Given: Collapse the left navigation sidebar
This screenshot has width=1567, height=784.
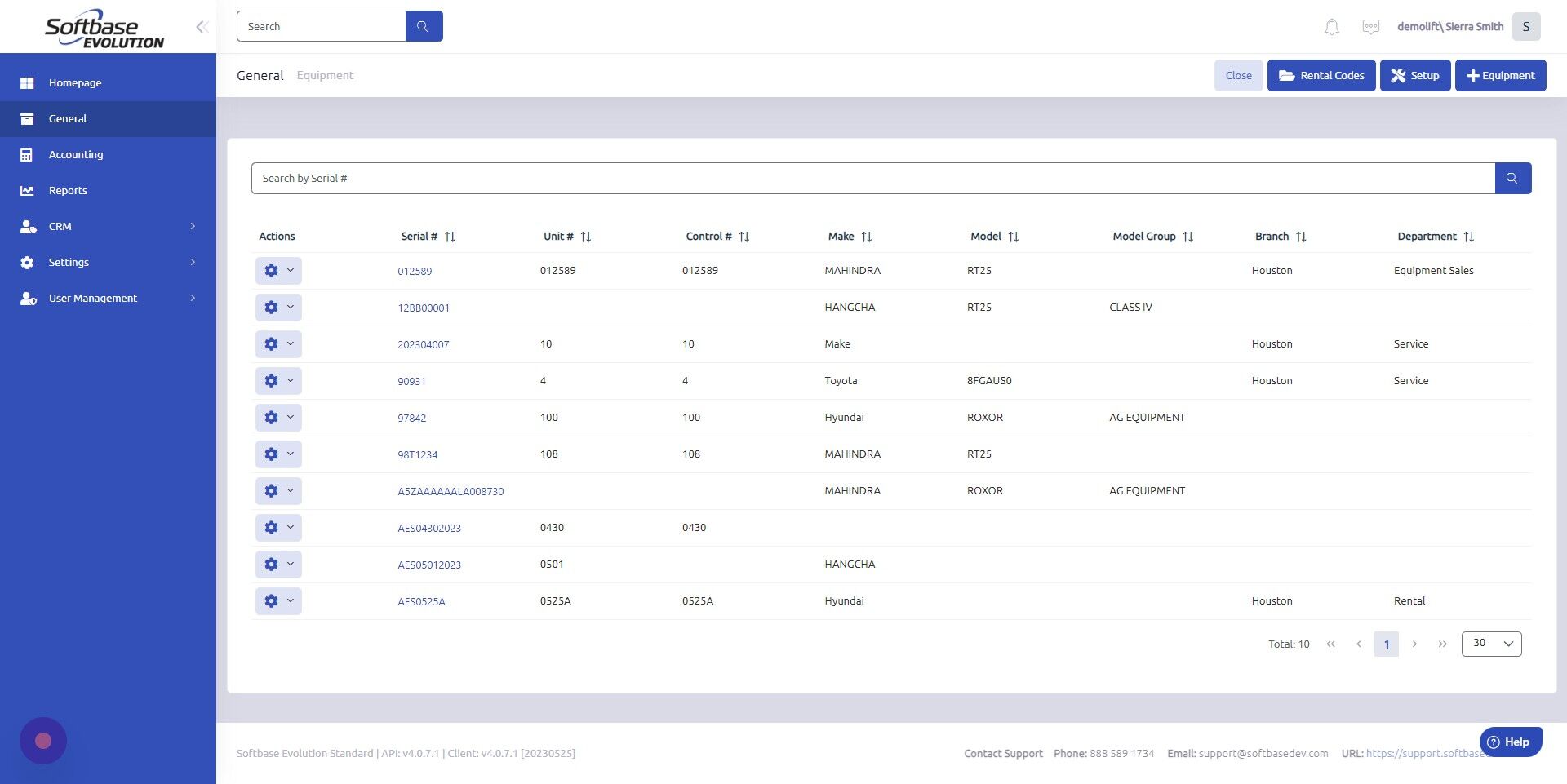Looking at the screenshot, I should click(202, 26).
